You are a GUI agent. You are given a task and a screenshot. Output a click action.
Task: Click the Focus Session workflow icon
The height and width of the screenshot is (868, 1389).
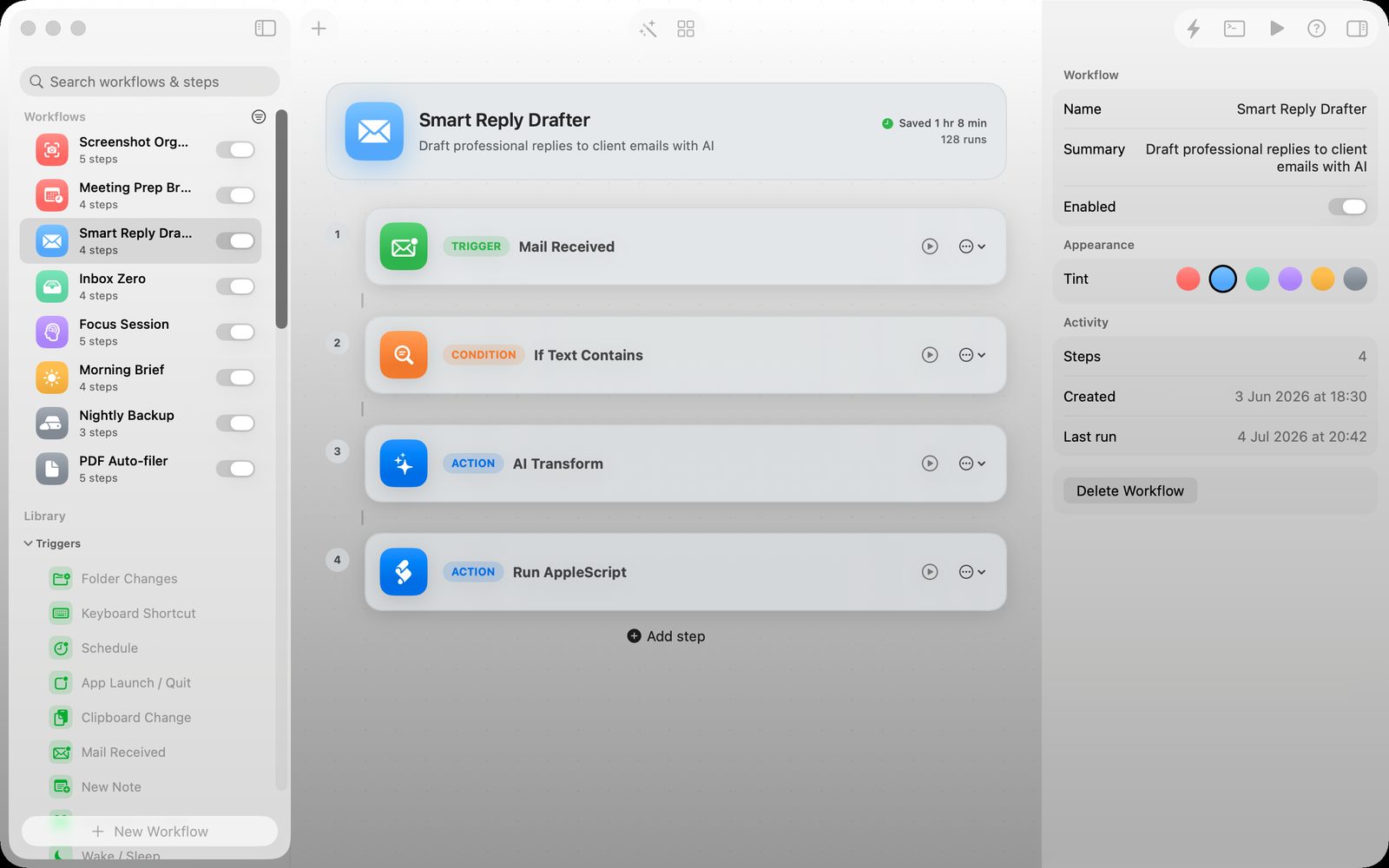point(52,332)
